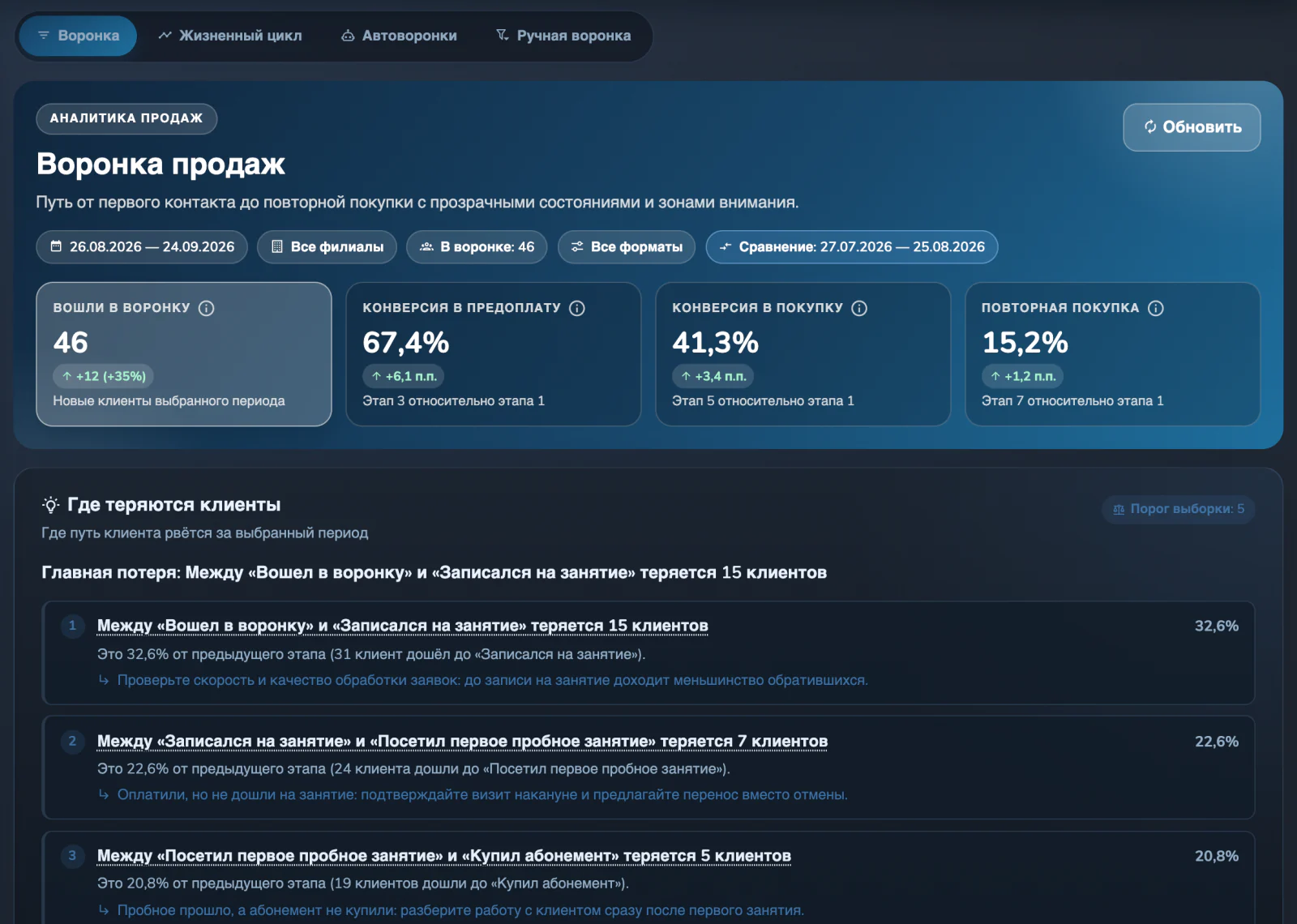Click the 22,6% value in row 2
This screenshot has height=924, width=1297.
click(1216, 742)
